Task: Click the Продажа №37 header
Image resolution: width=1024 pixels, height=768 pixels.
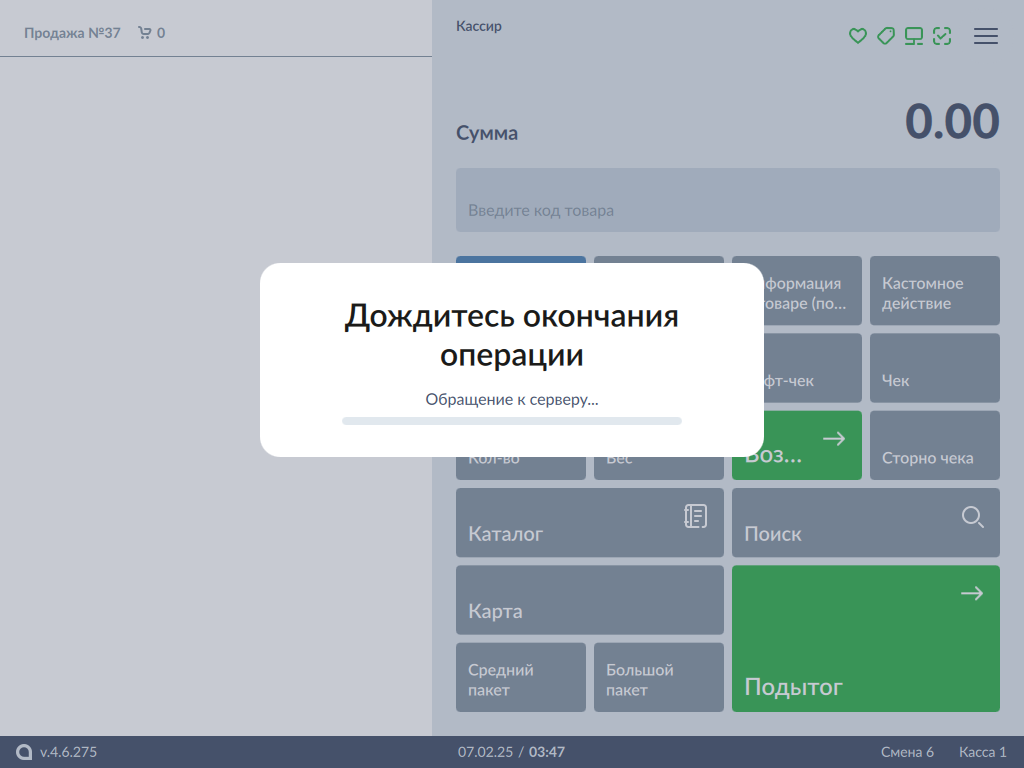Action: [x=72, y=33]
